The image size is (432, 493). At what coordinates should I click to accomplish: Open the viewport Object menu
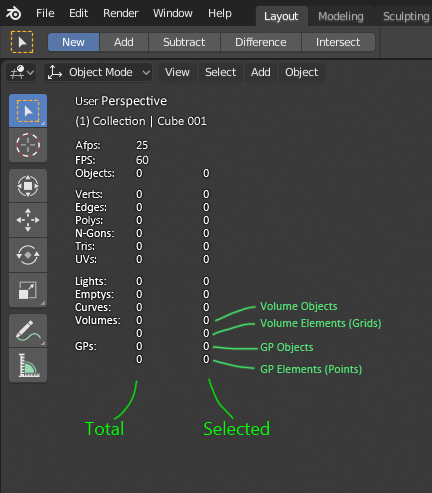click(x=302, y=72)
